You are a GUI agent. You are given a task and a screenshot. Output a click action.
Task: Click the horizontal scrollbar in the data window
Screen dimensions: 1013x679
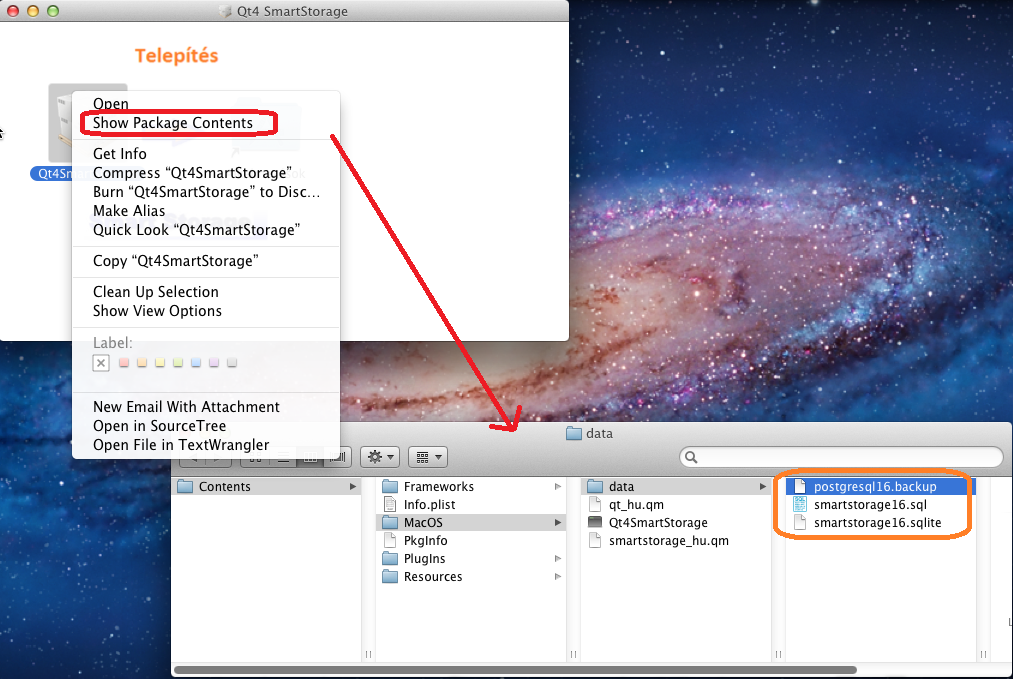pos(516,670)
